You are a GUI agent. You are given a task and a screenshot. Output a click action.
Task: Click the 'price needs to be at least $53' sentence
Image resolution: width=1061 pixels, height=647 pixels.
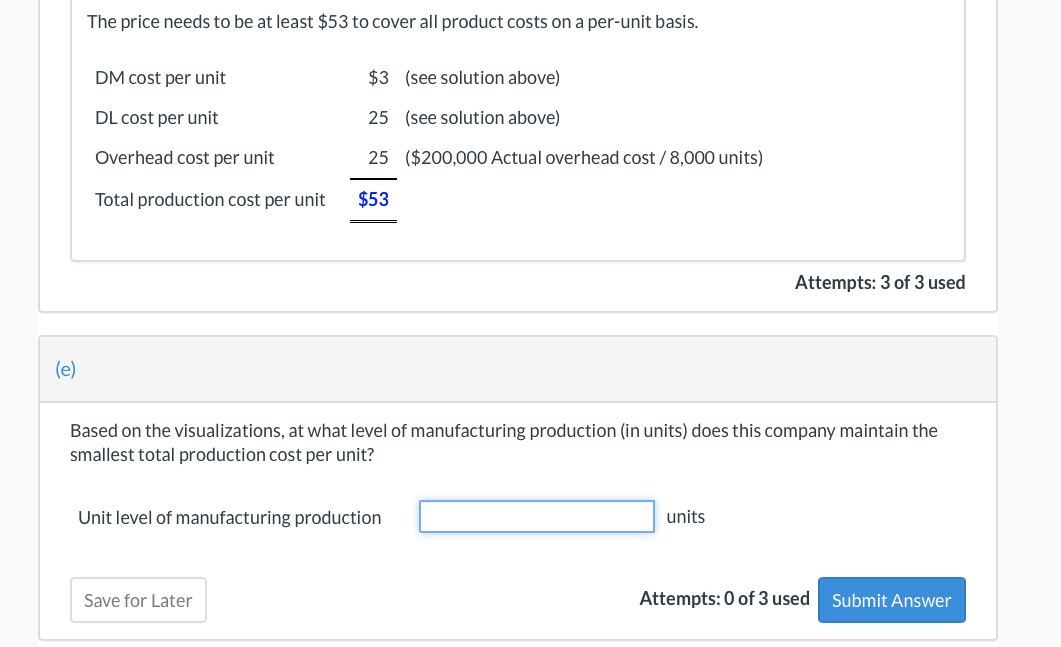point(392,21)
